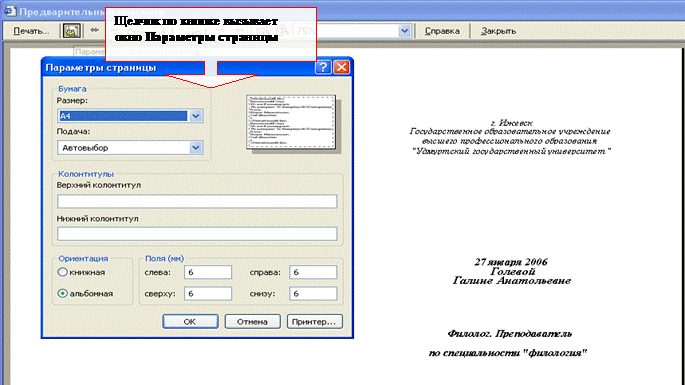Select the альбомная orientation radio button
The height and width of the screenshot is (385, 685).
coord(62,293)
